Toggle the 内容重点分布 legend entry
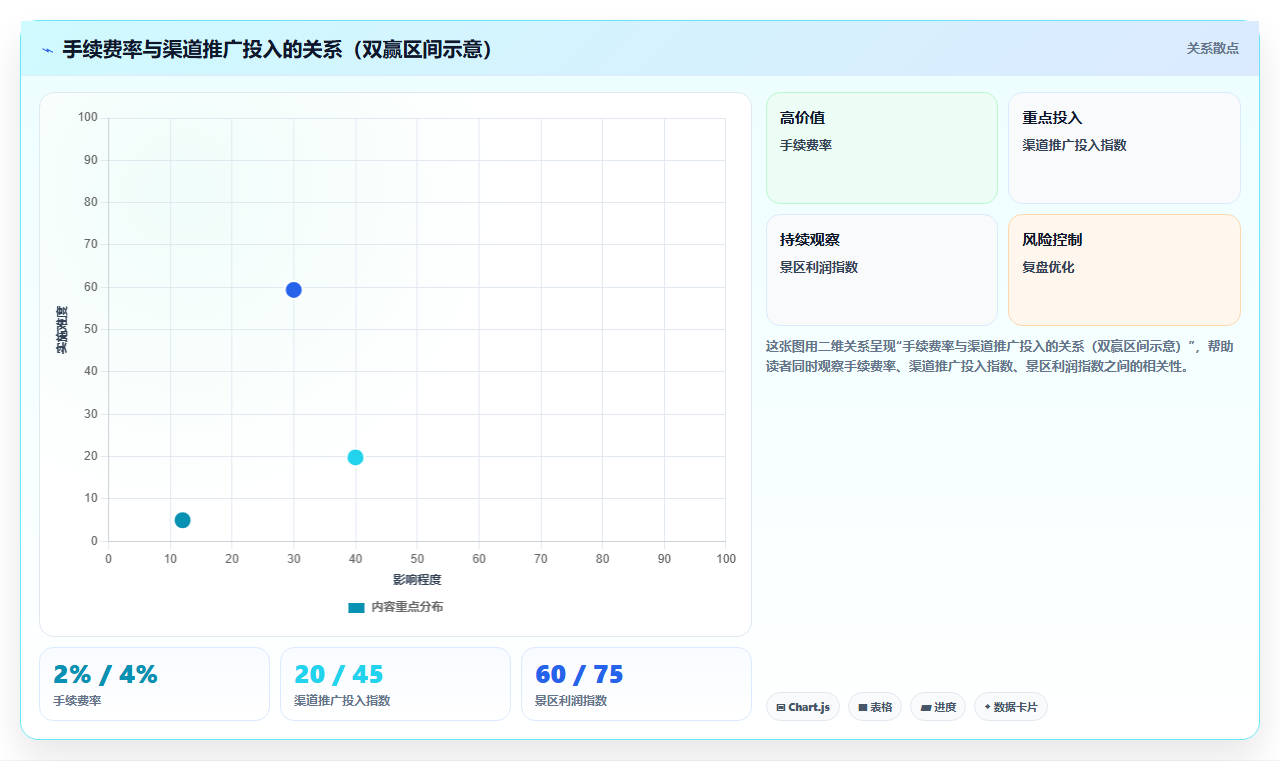This screenshot has width=1280, height=761. pyautogui.click(x=395, y=607)
